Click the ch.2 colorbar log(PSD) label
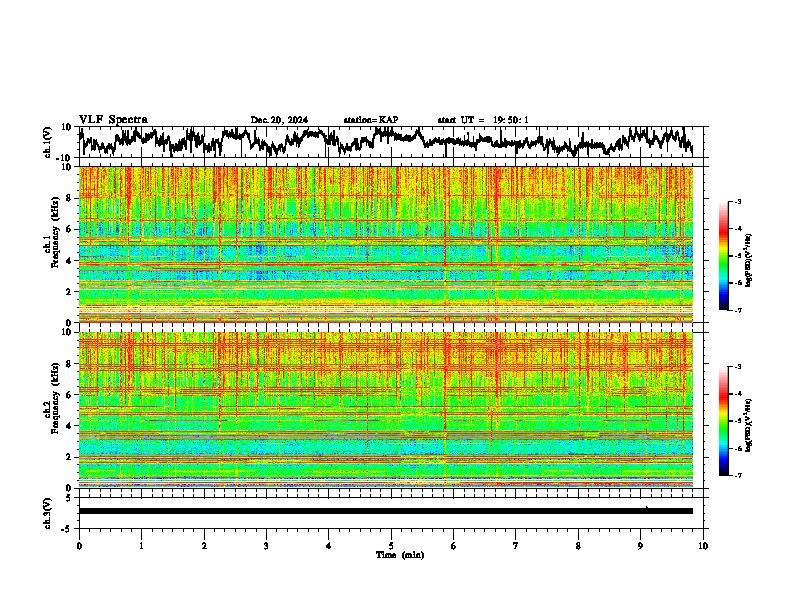Viewport: 792px width, 612px height. point(749,425)
